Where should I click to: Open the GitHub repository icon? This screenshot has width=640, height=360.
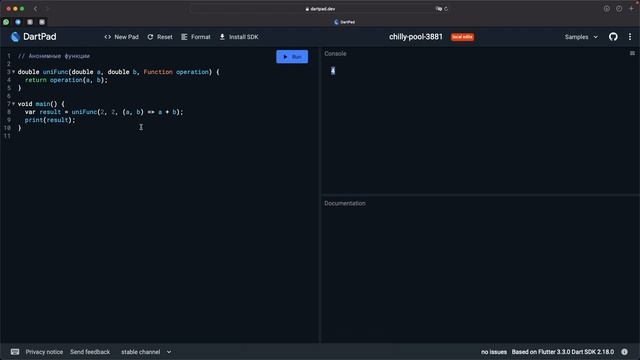click(x=613, y=37)
